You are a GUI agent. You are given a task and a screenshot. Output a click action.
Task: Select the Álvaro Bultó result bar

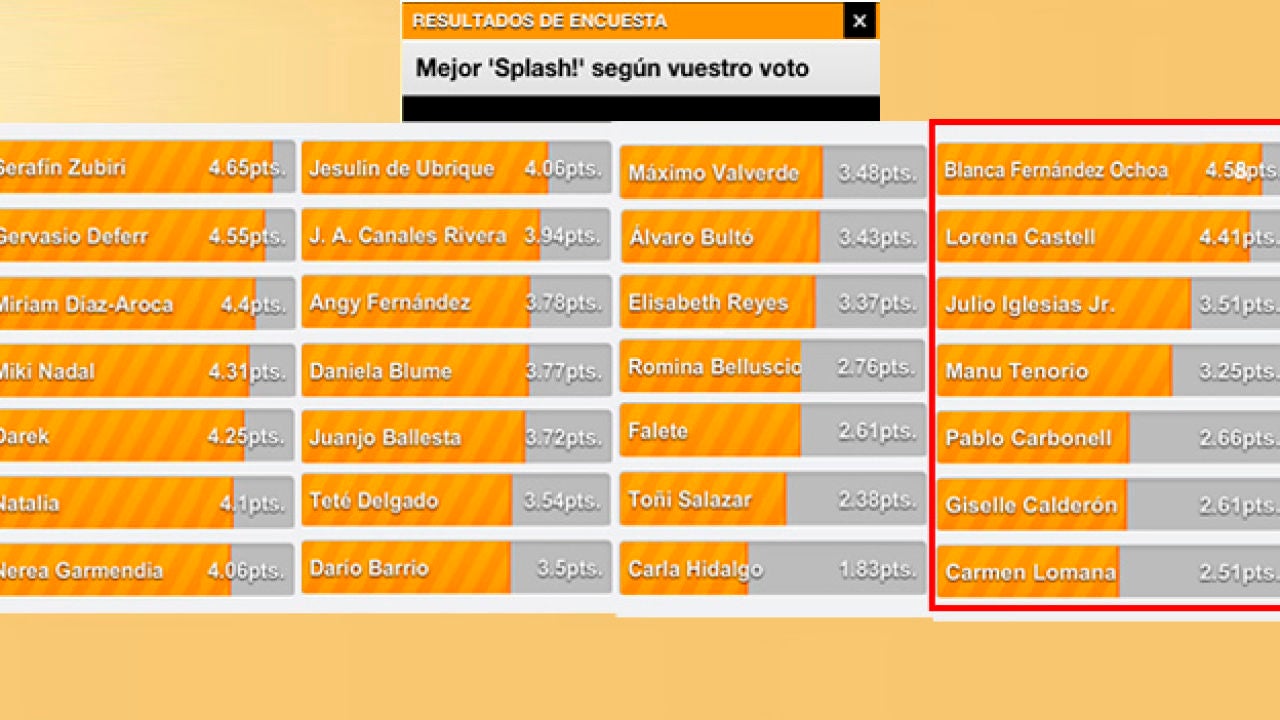point(772,237)
